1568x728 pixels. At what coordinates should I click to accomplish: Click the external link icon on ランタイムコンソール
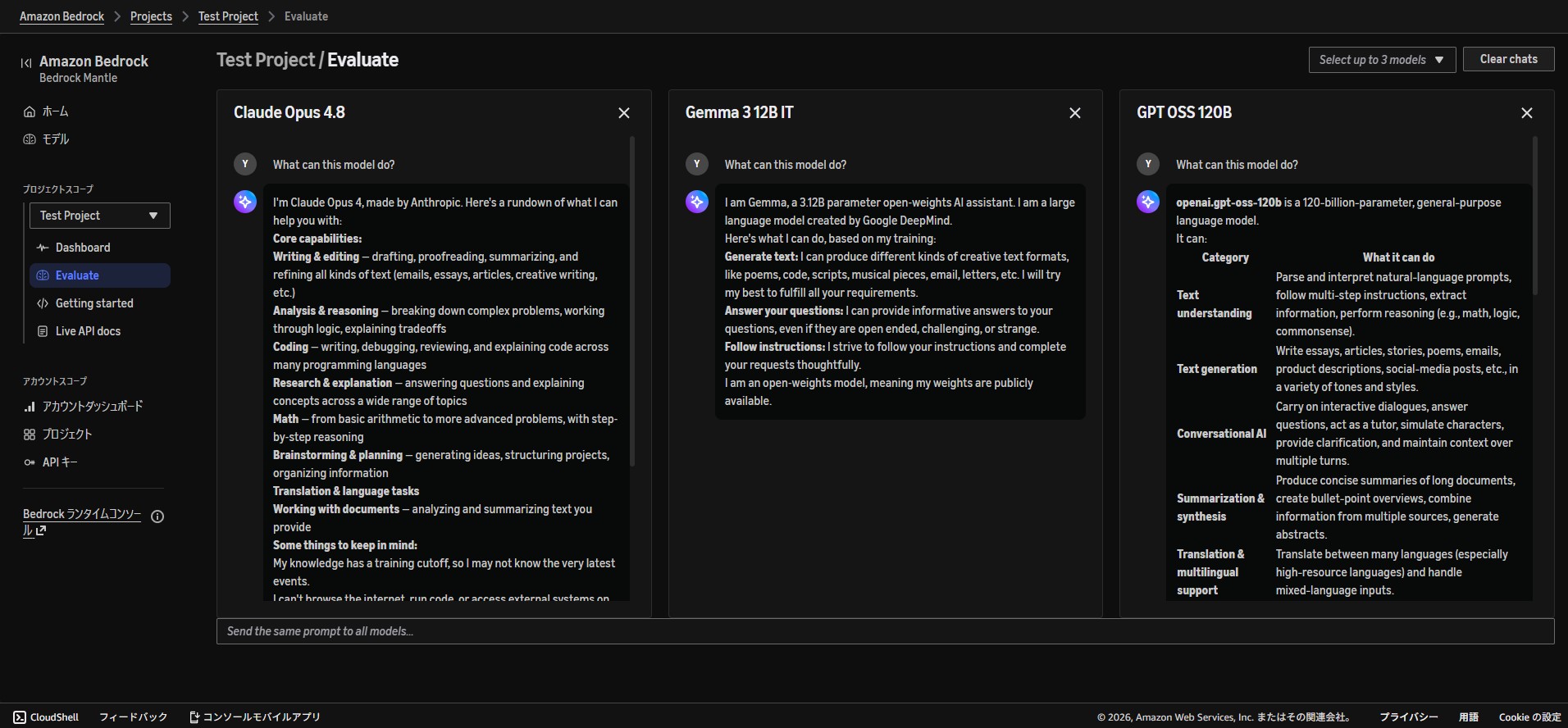tap(41, 530)
